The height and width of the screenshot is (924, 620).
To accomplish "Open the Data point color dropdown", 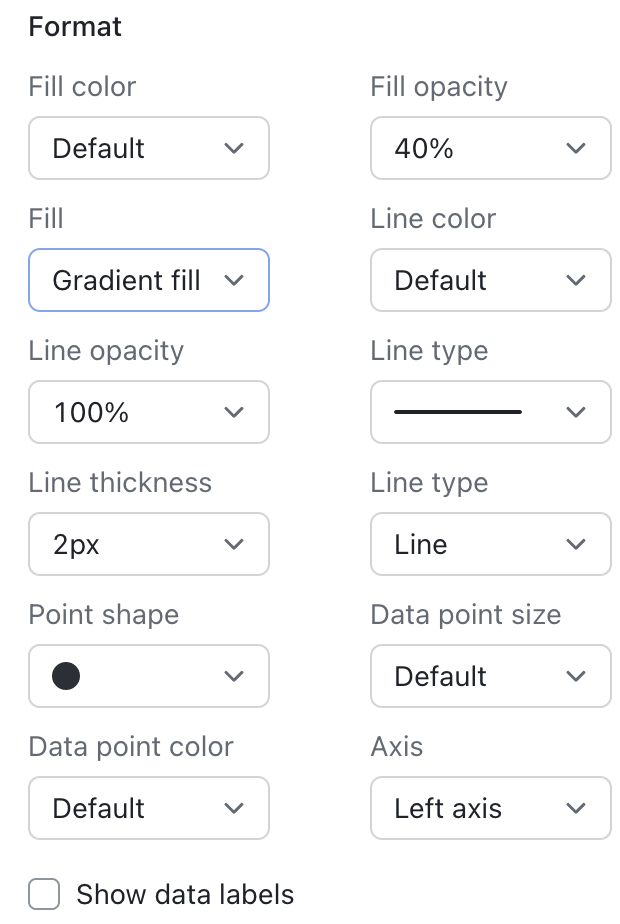I will coord(148,808).
